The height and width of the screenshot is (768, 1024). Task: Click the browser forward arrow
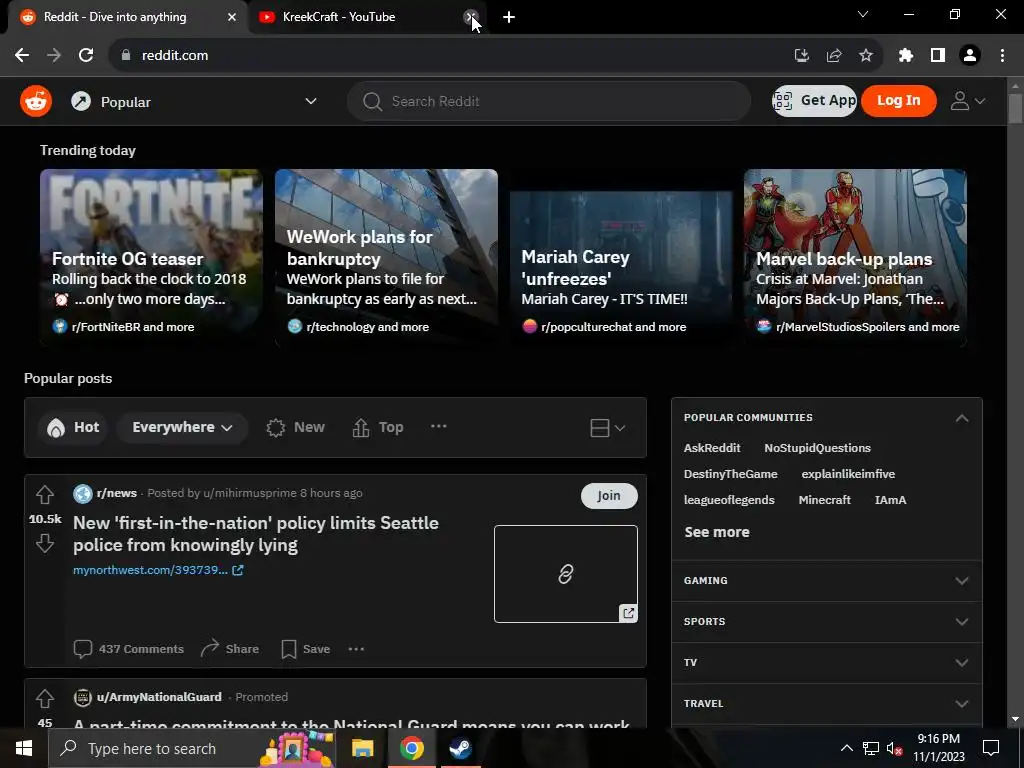tap(54, 56)
